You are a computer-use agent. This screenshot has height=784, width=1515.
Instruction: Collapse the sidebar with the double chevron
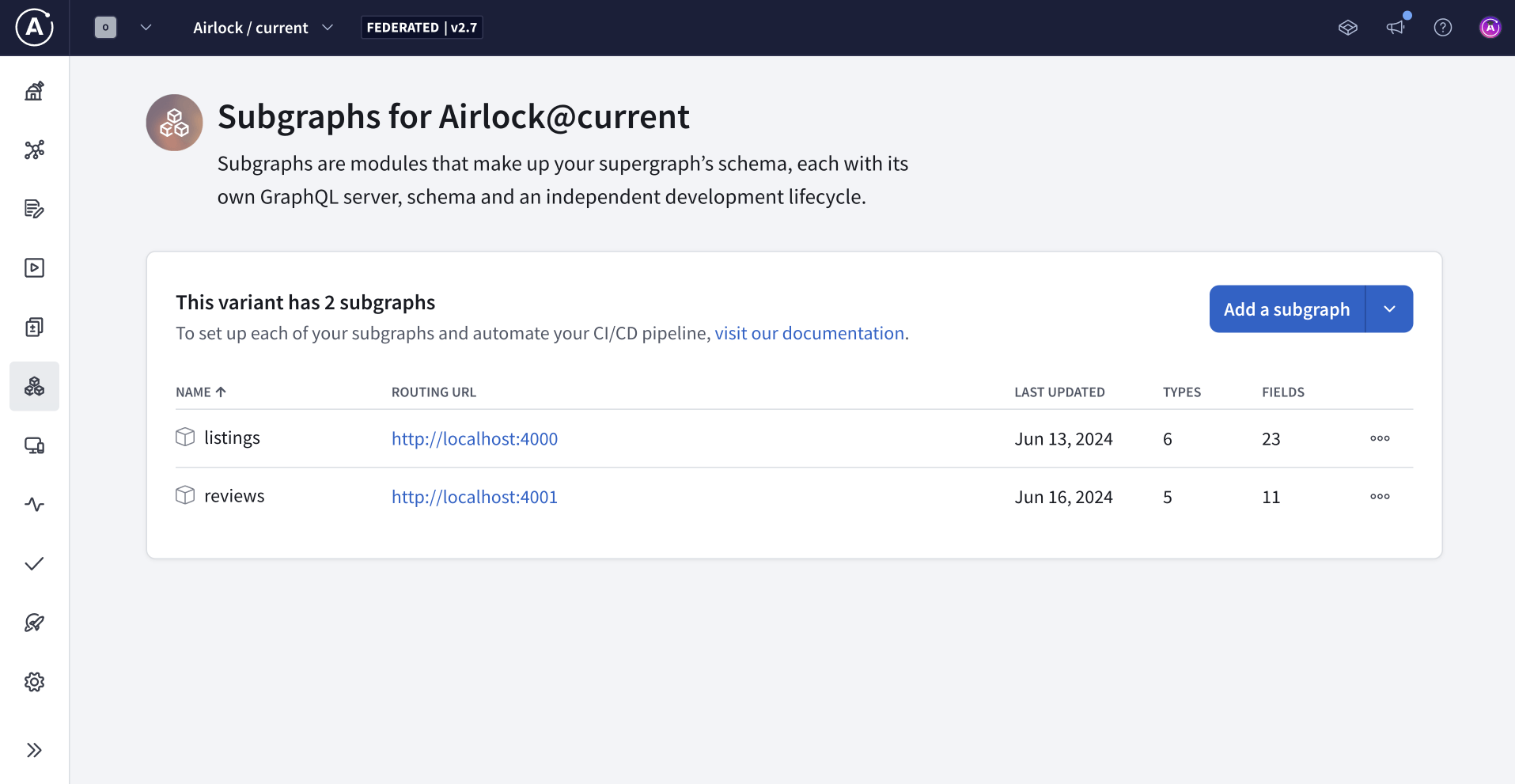click(34, 750)
